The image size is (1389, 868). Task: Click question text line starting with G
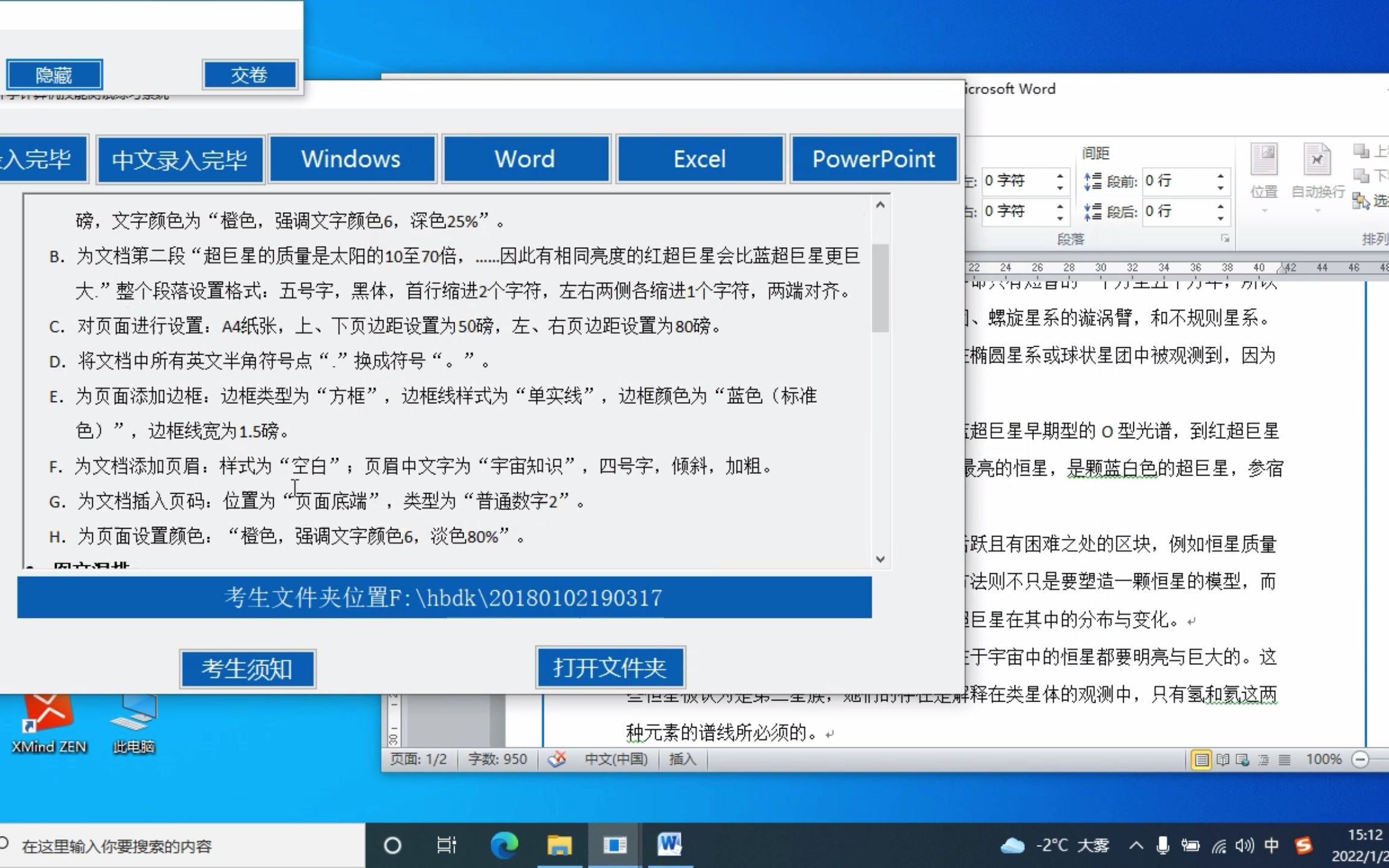pyautogui.click(x=317, y=501)
